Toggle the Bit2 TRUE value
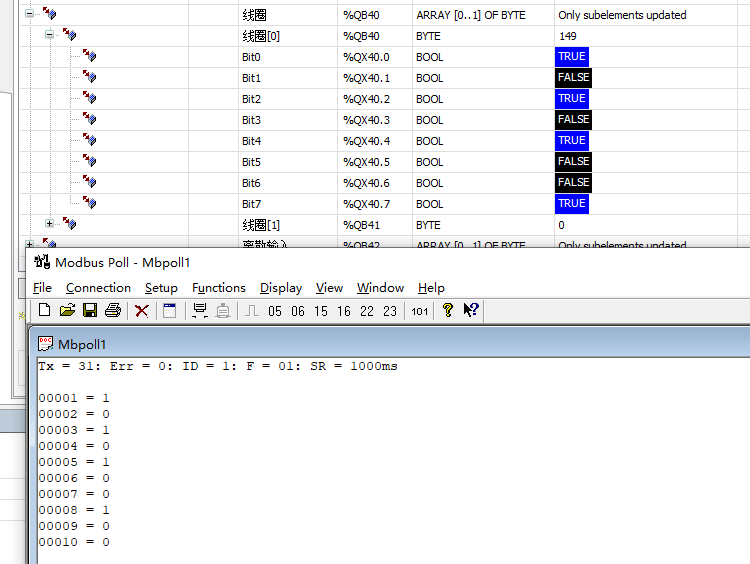This screenshot has width=750, height=564. click(x=572, y=99)
